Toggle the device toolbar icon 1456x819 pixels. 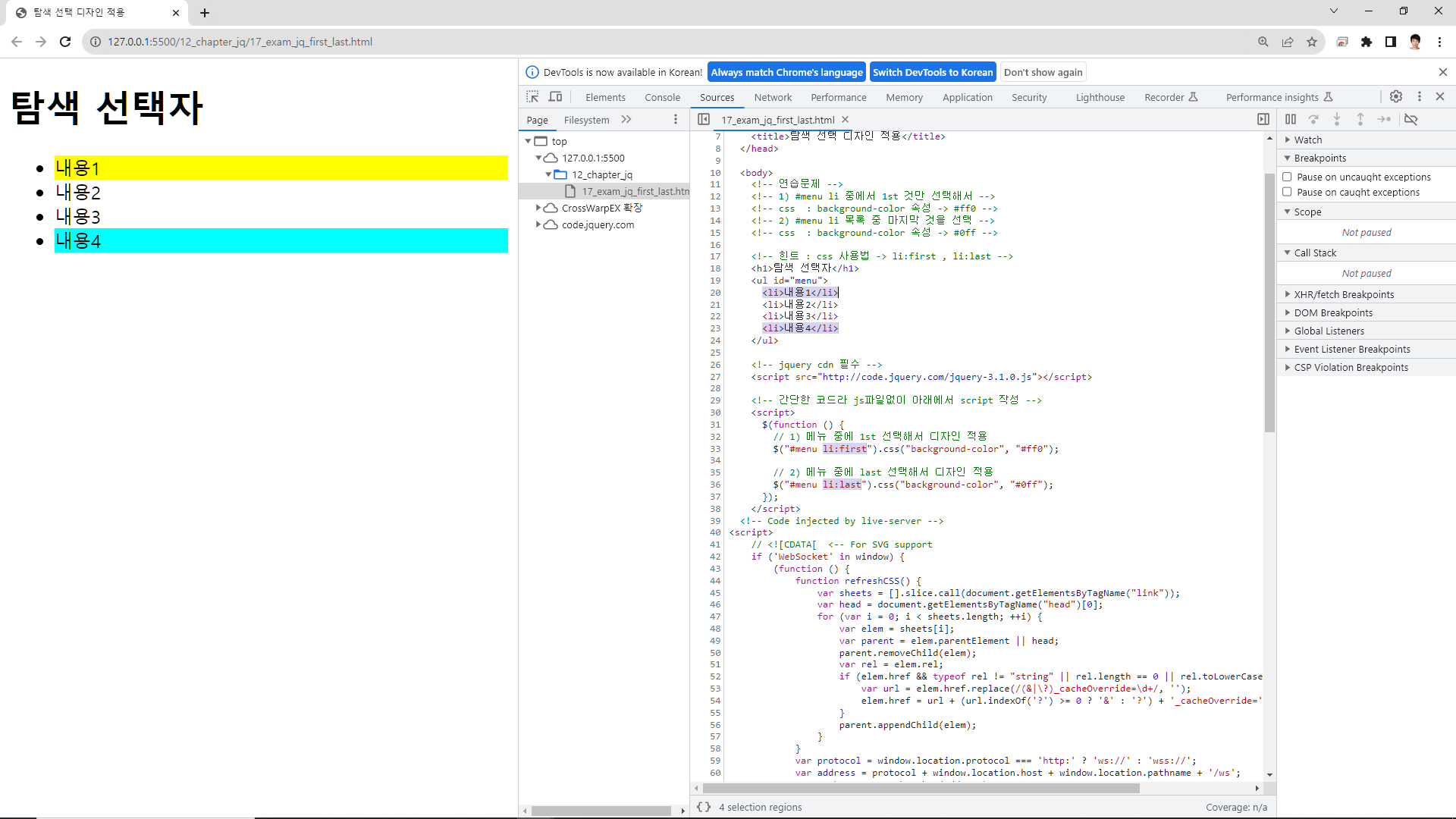[x=556, y=97]
